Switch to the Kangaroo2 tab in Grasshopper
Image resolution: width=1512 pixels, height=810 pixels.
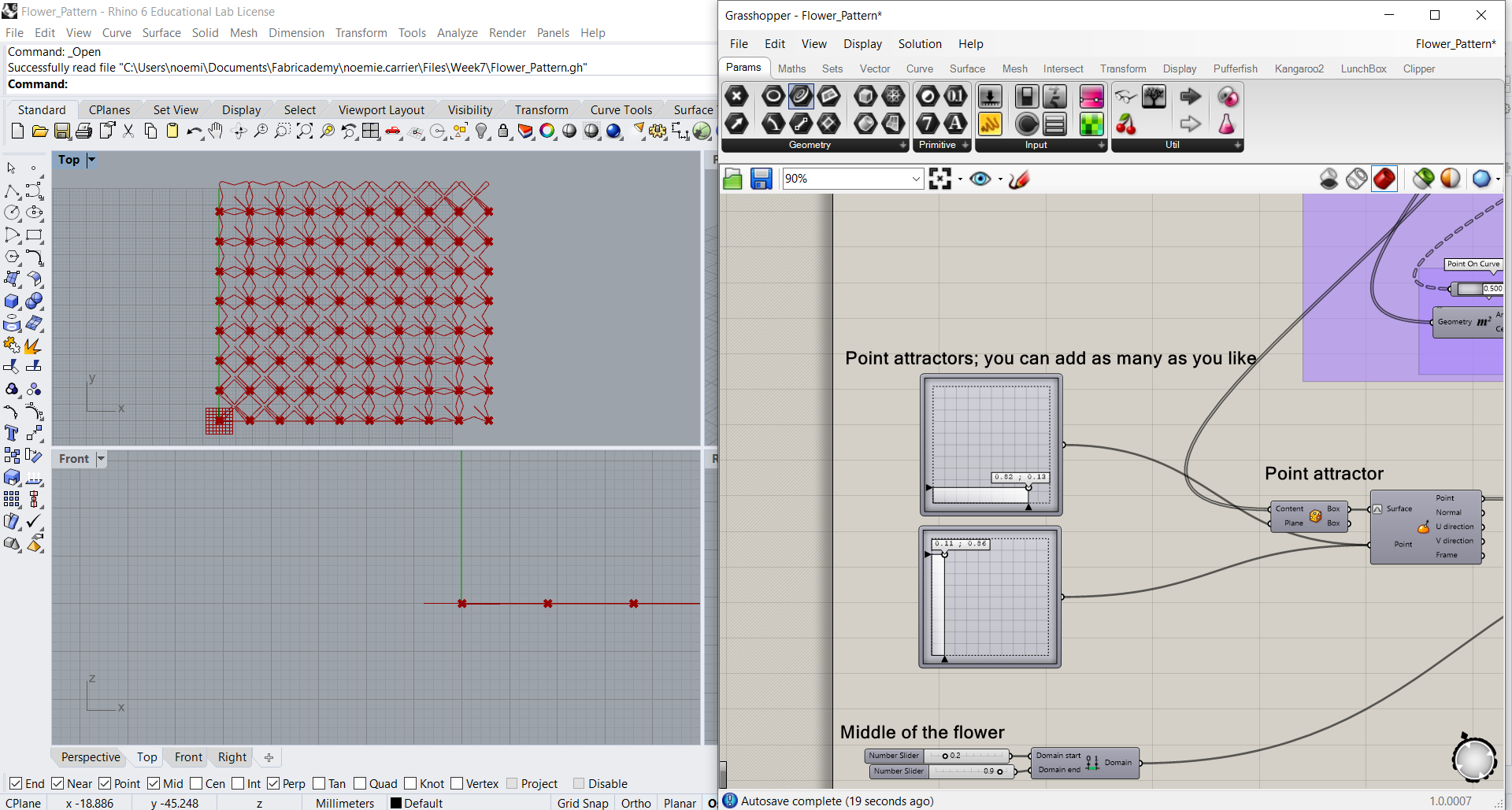pyautogui.click(x=1299, y=68)
